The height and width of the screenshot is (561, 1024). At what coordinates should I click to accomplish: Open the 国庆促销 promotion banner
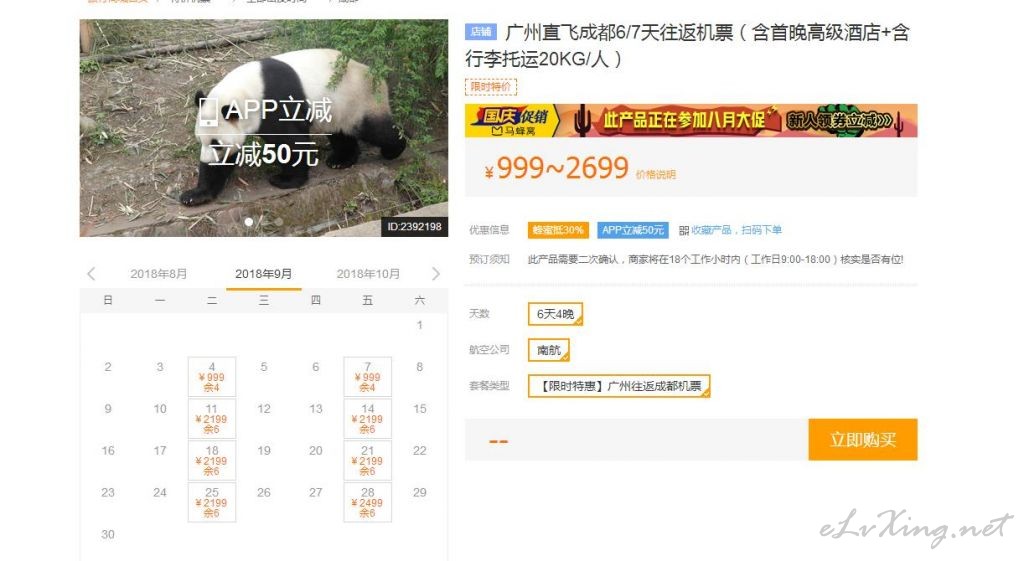pos(691,120)
